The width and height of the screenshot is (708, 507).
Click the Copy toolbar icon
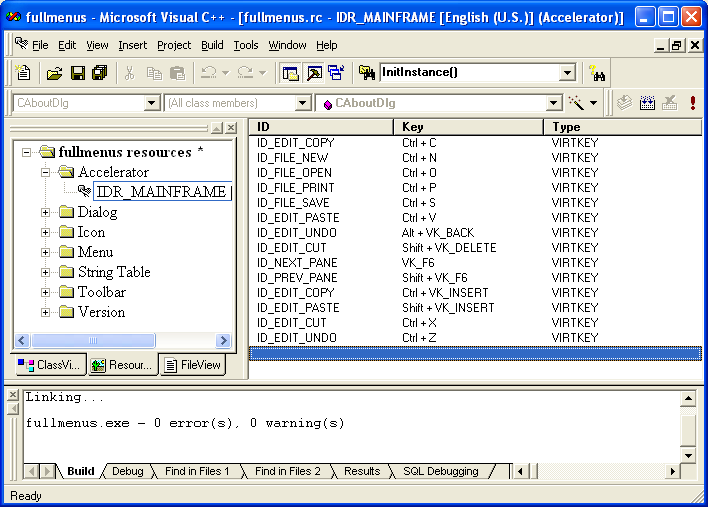click(154, 73)
